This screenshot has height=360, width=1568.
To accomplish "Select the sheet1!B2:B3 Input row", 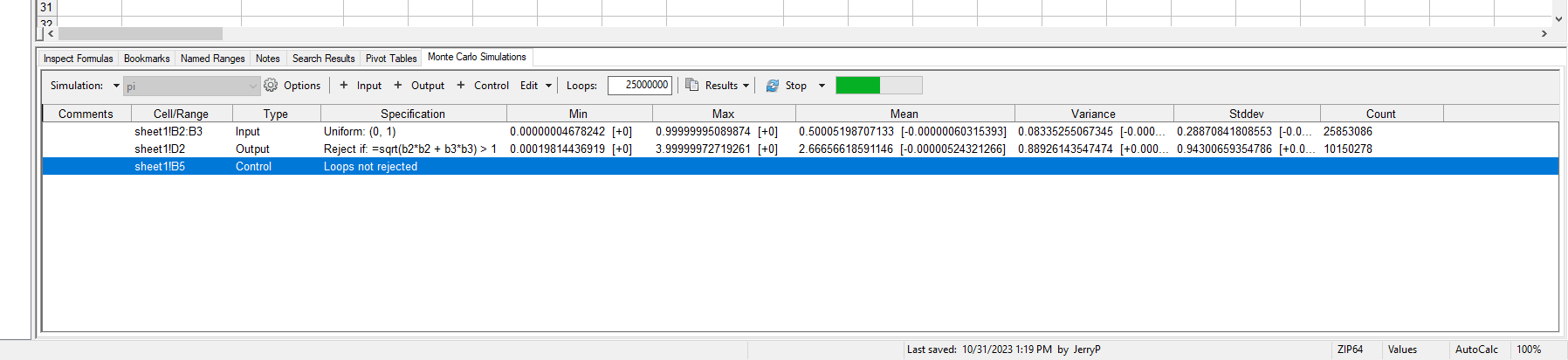I will (x=168, y=132).
